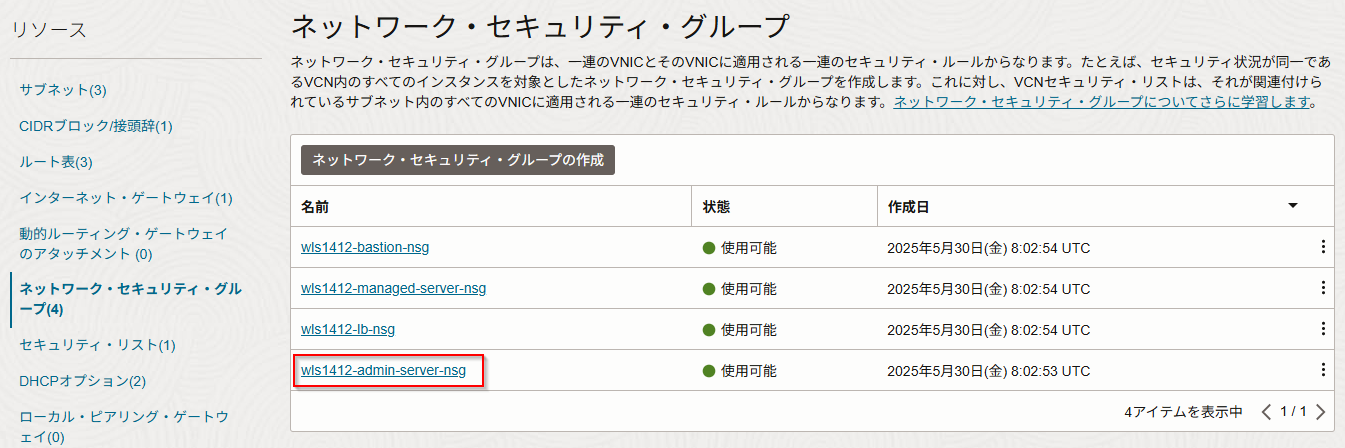Select CIDRブロック/接頭辞(1) in resources menu

point(96,126)
